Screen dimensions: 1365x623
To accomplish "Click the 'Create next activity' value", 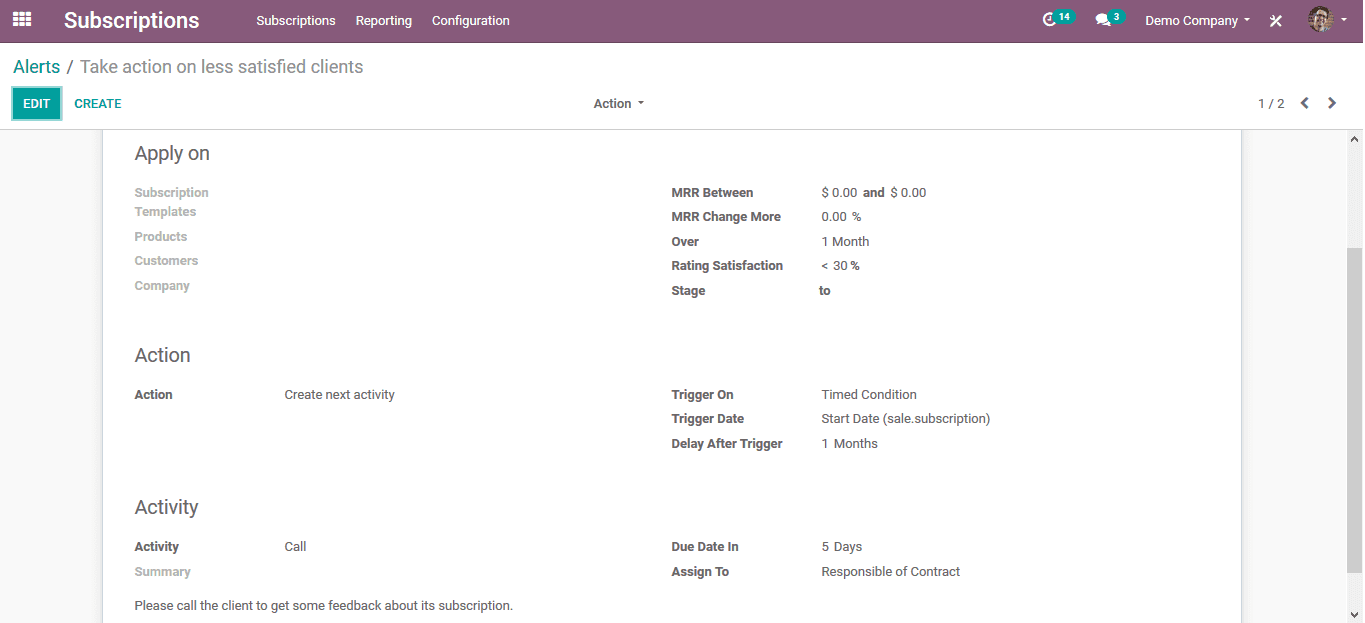I will [340, 395].
